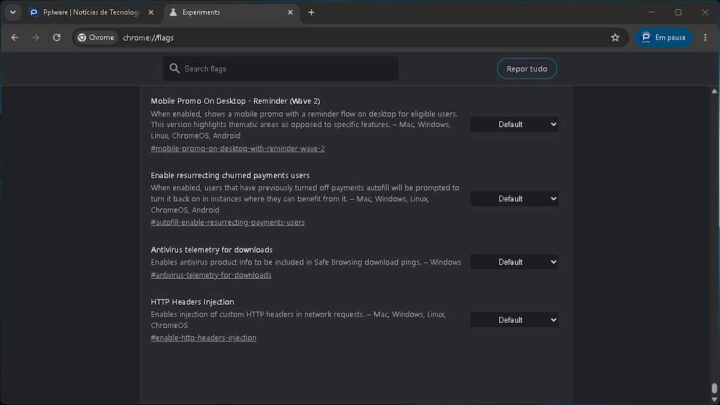Open #mobile-promo-on-desktop-with-reminder-wave-2 link

[x=237, y=148]
